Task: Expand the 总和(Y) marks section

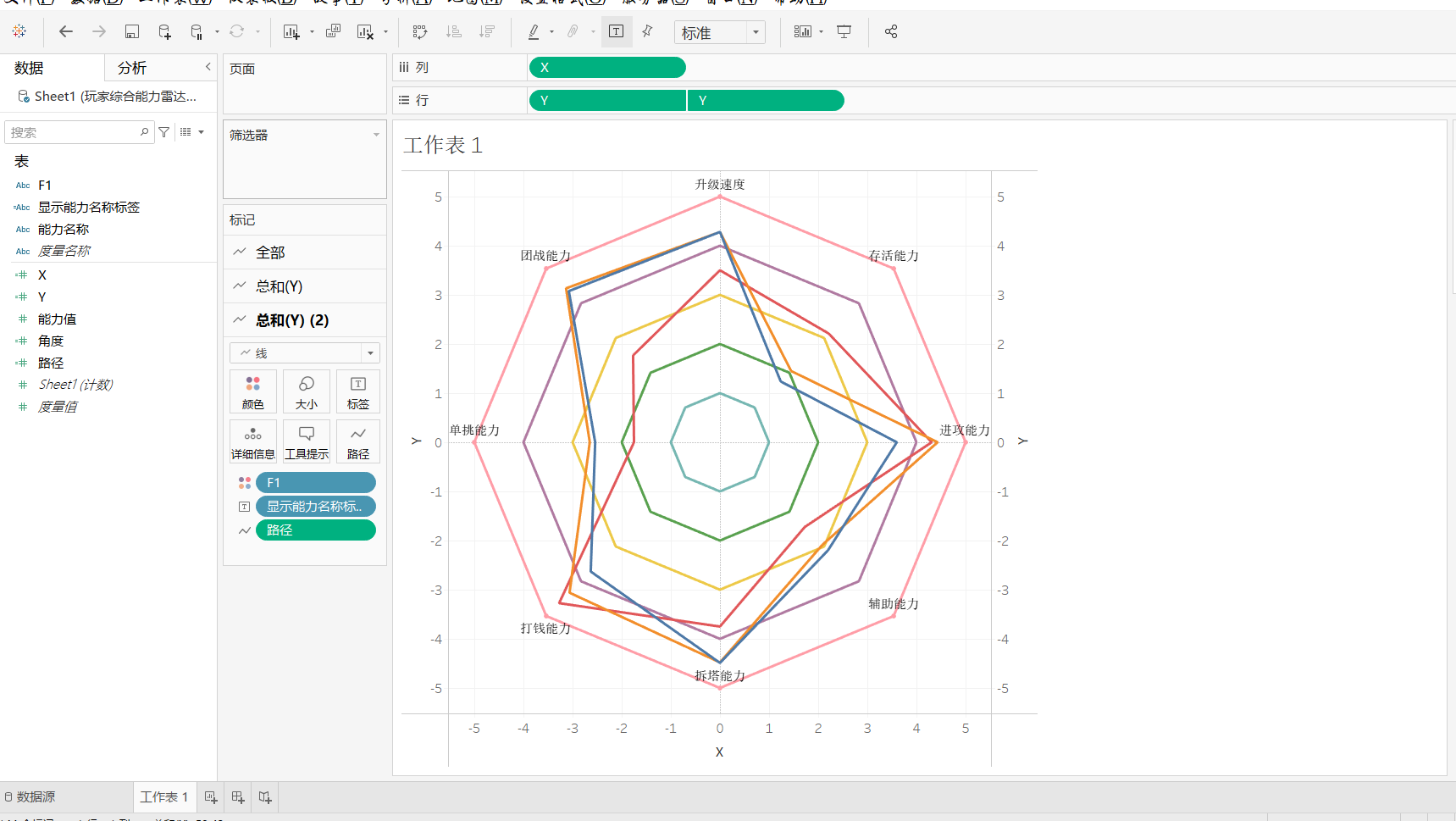Action: click(305, 286)
